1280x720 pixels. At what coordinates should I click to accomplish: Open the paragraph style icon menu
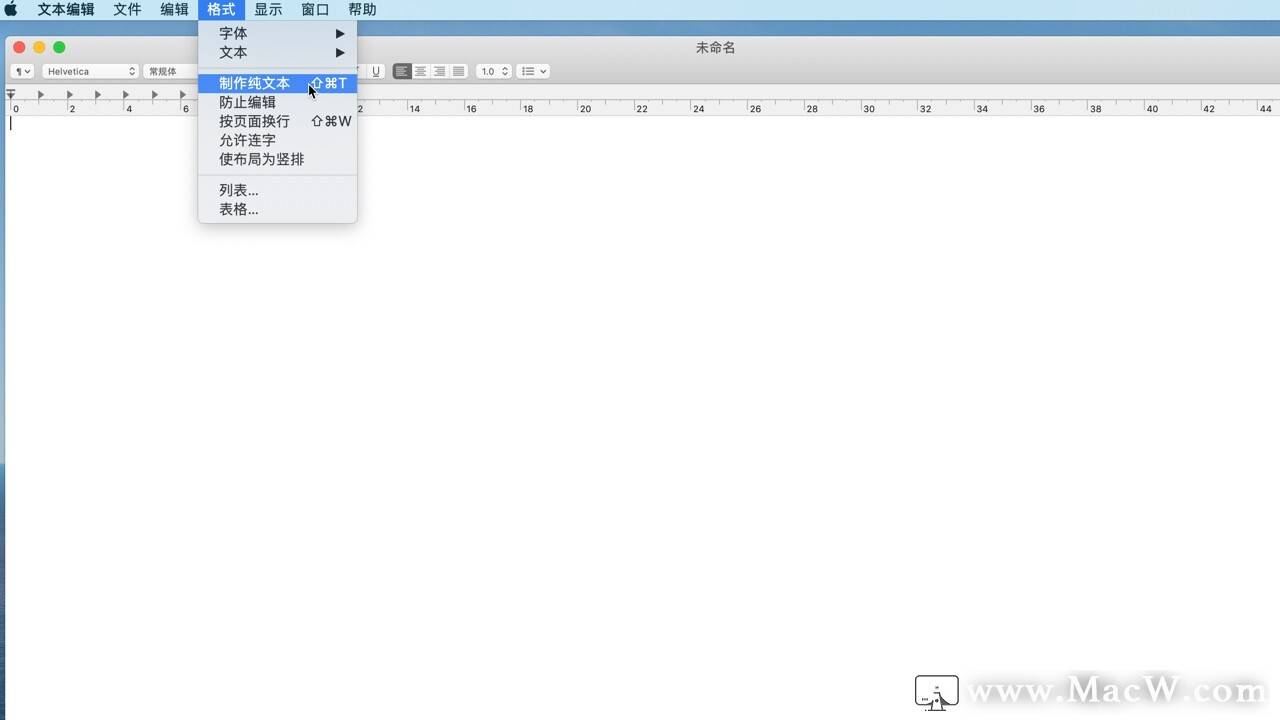coord(22,71)
